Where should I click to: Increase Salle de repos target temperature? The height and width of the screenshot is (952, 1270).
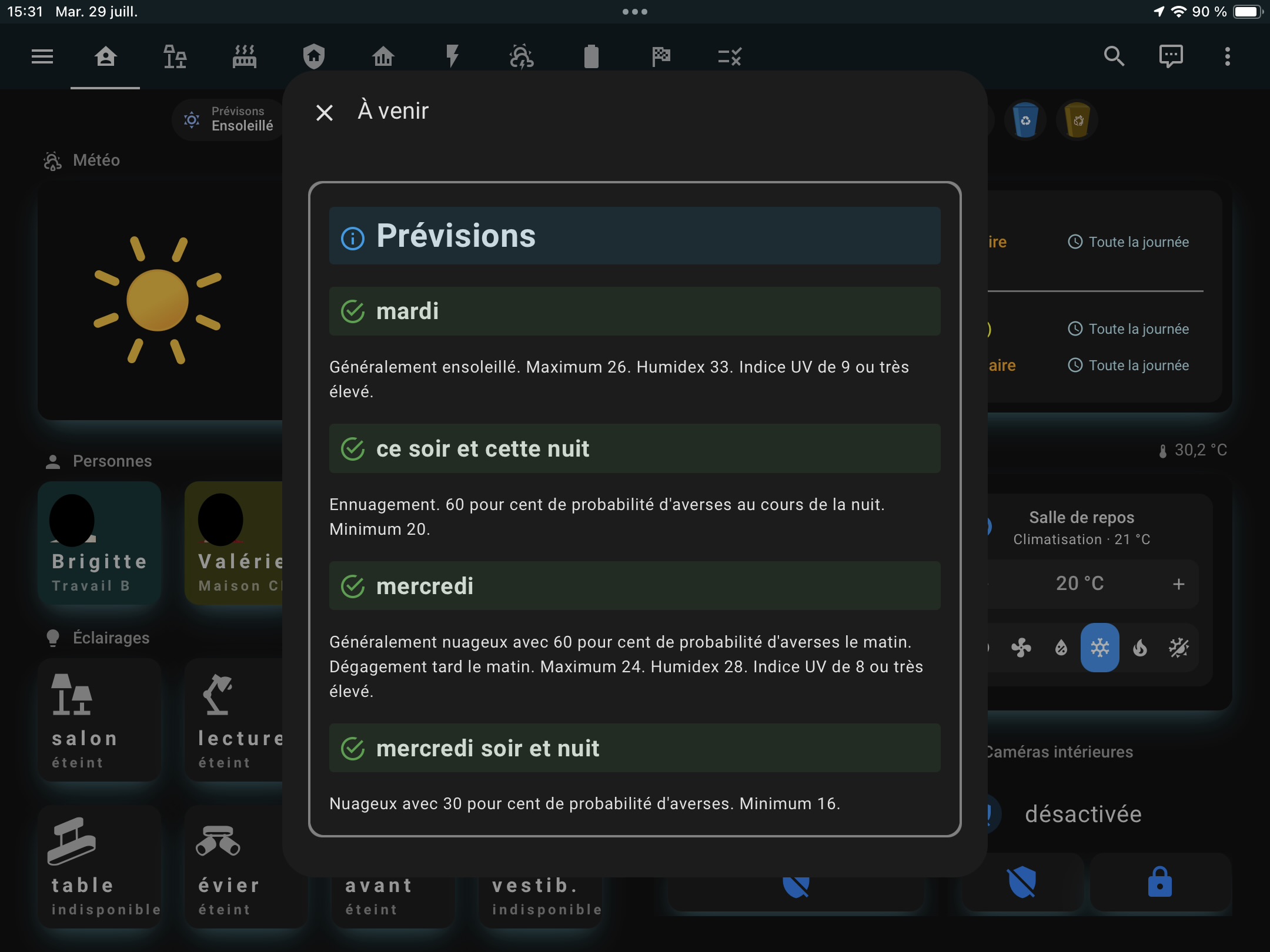point(1178,584)
